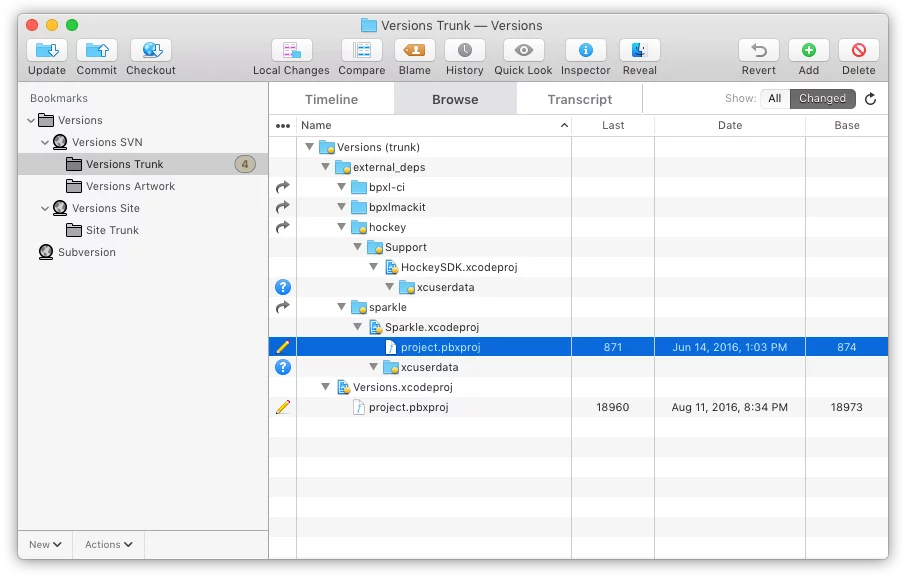The image size is (906, 581).
Task: Collapse the hockey folder tree node
Action: [x=342, y=228]
